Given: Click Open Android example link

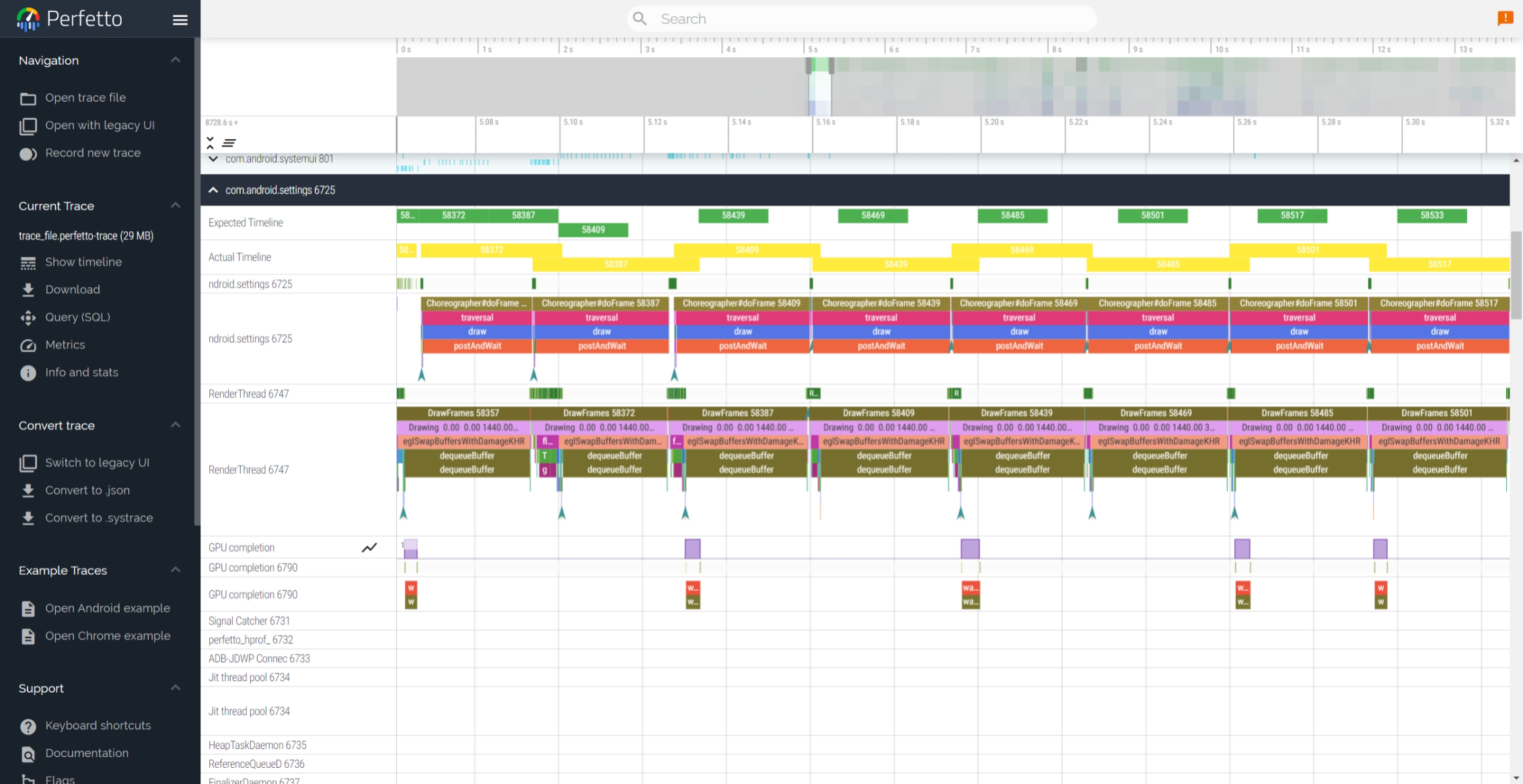Looking at the screenshot, I should [x=108, y=608].
